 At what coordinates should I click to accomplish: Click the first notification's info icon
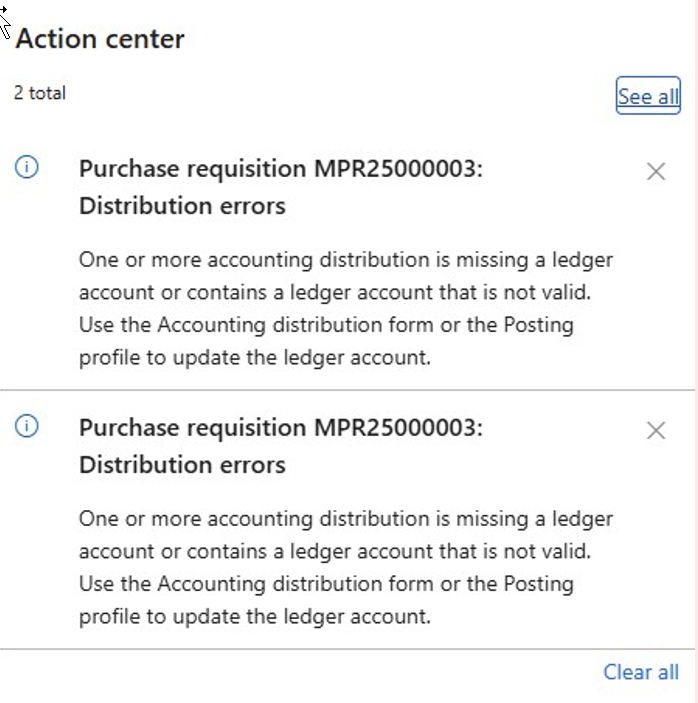coord(26,167)
